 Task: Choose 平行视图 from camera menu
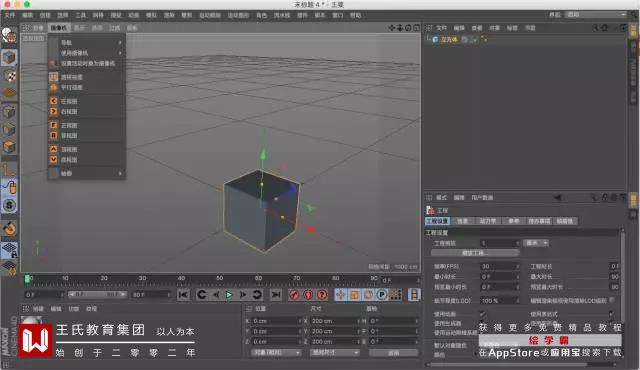coord(87,87)
